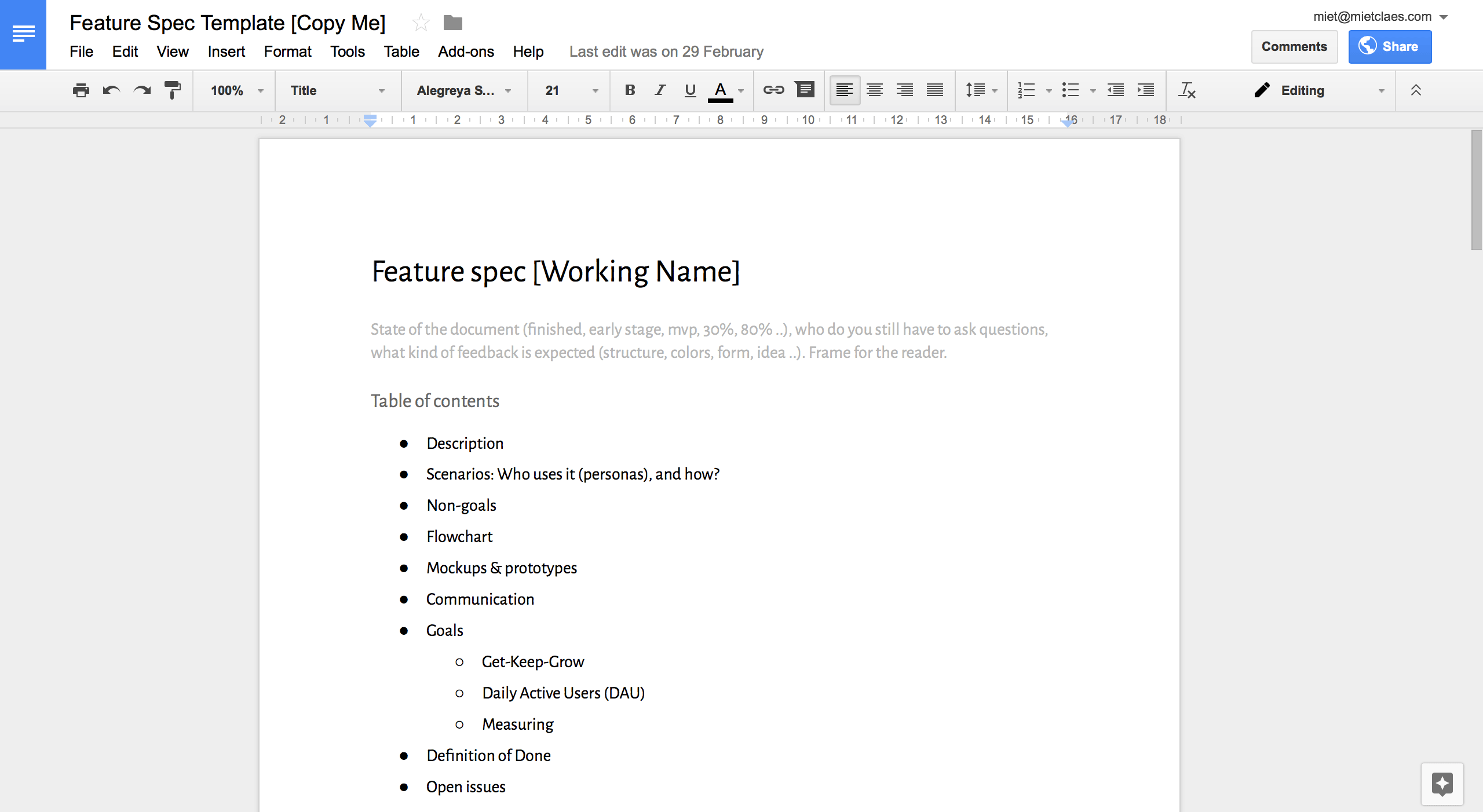1483x812 pixels.
Task: Open the Add-ons menu
Action: 466,52
